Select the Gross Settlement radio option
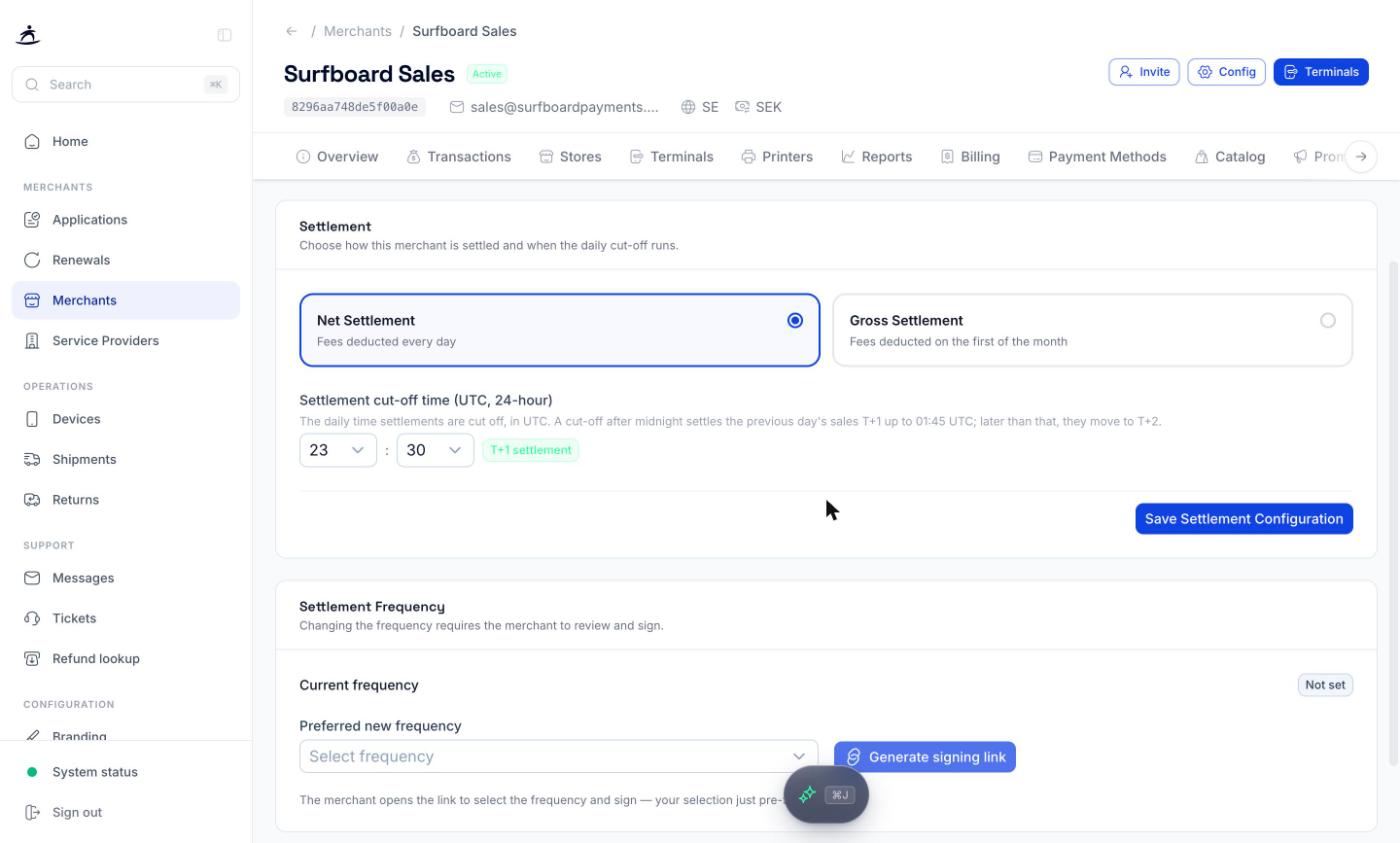Viewport: 1400px width, 843px height. [x=1327, y=320]
